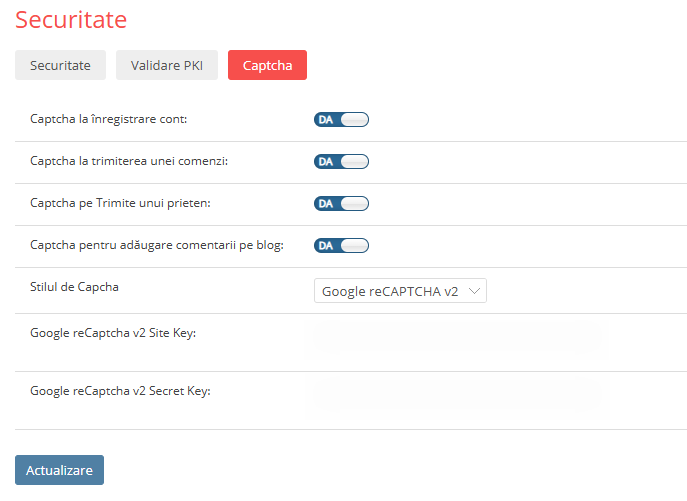Disable Captcha la înregistrare cont toggle
The height and width of the screenshot is (501, 687).
coord(342,120)
